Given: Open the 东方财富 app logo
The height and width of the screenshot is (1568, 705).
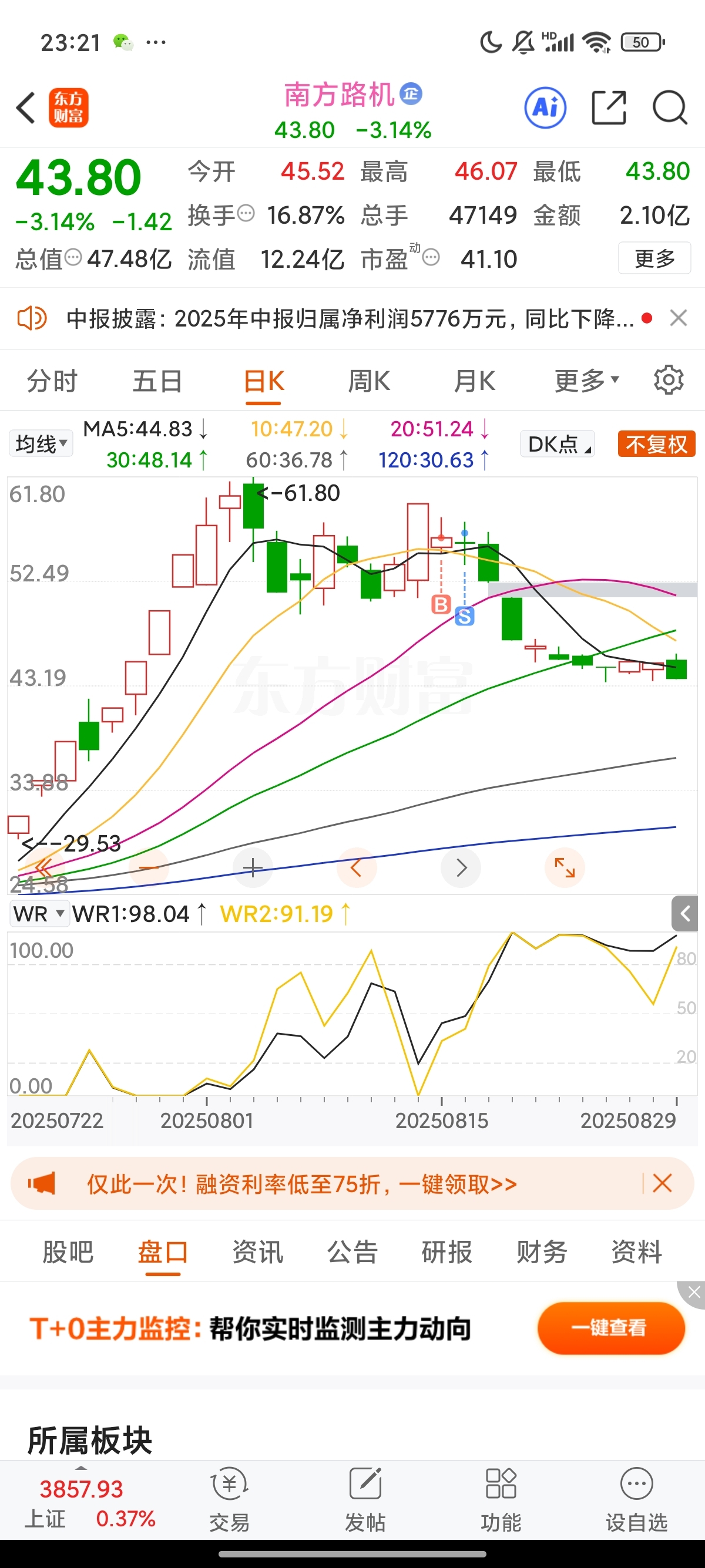Looking at the screenshot, I should click(x=69, y=107).
